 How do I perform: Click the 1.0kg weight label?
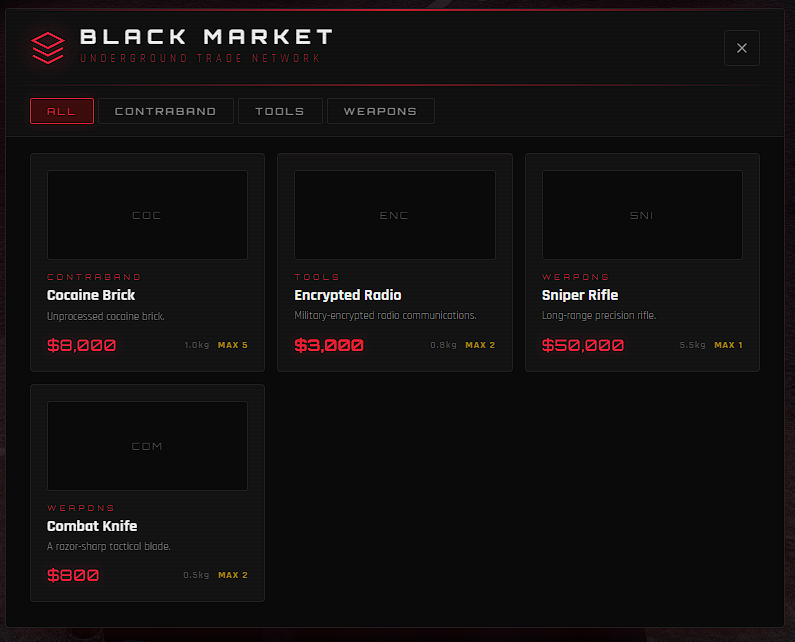[x=197, y=345]
